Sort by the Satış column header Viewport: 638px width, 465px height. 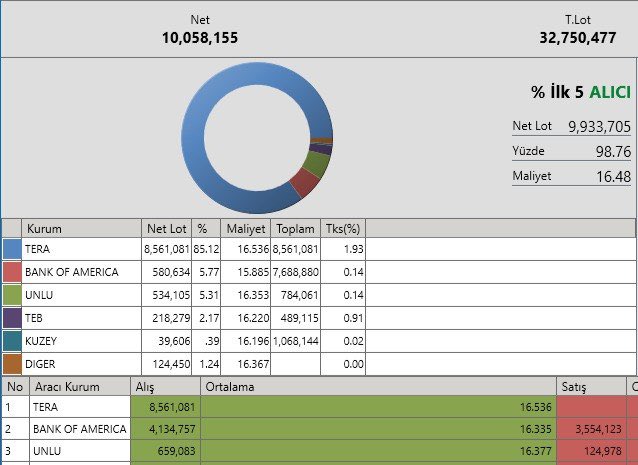coord(591,386)
